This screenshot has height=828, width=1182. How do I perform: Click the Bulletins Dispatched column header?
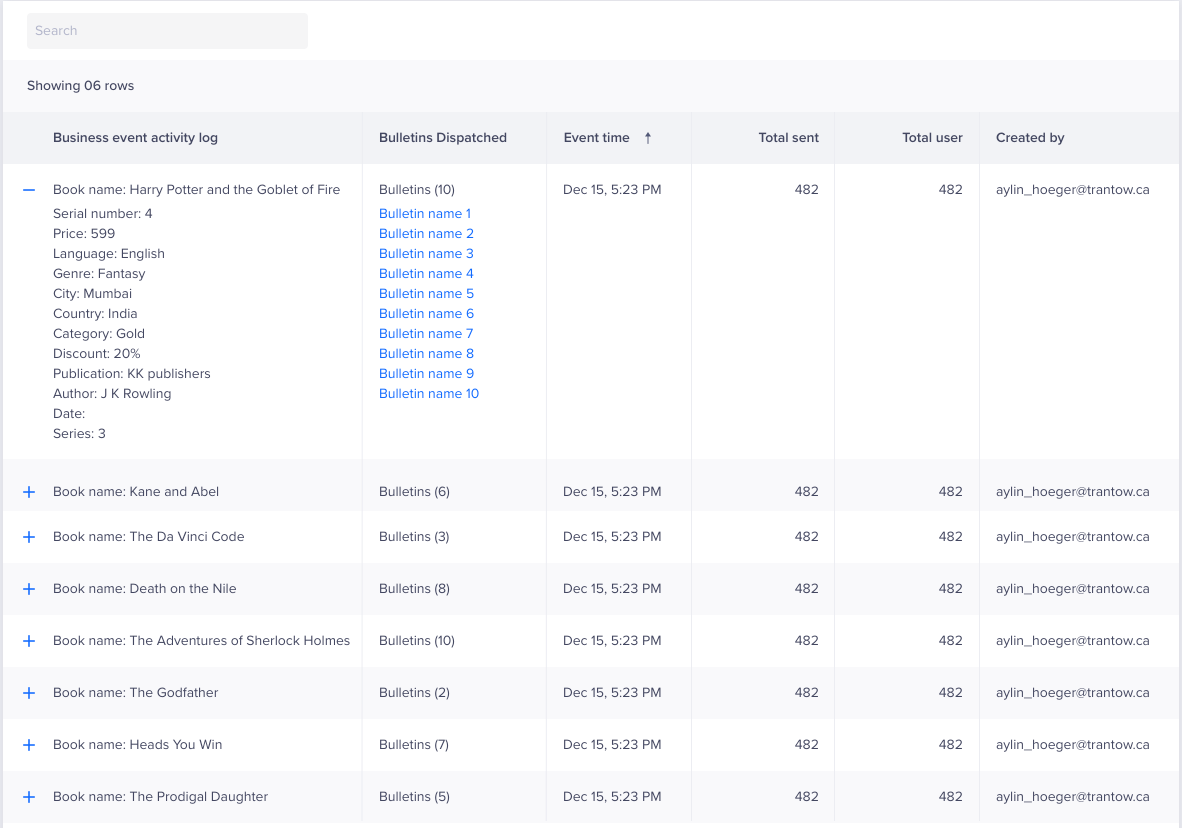[x=442, y=137]
